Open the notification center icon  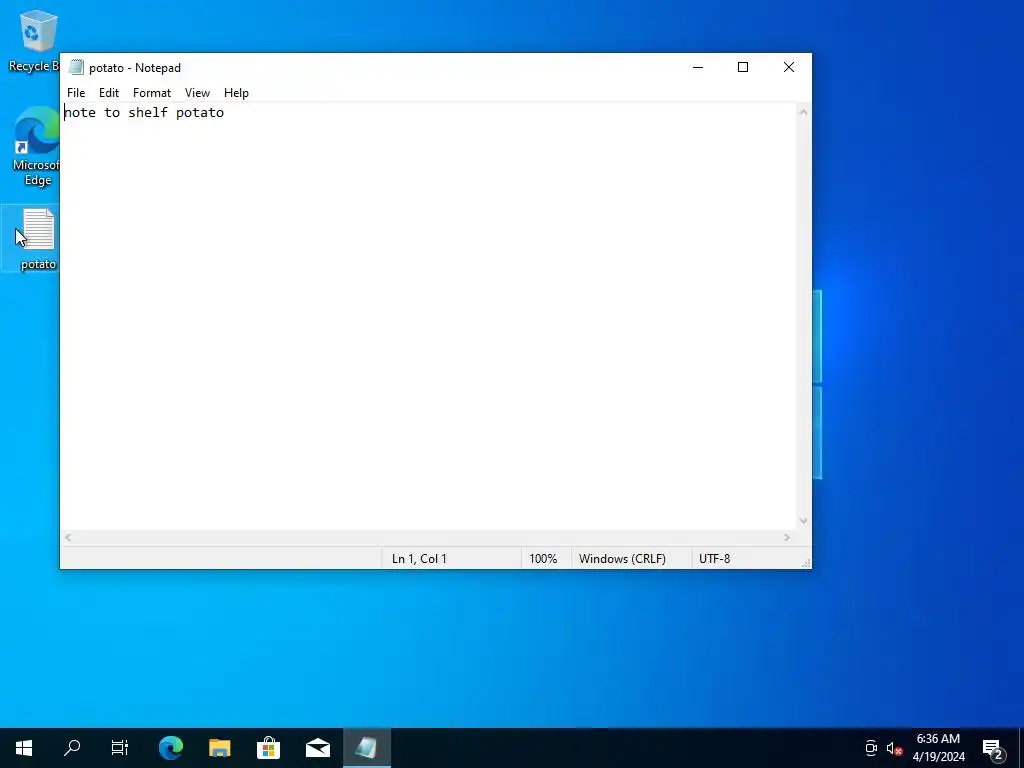(x=993, y=748)
